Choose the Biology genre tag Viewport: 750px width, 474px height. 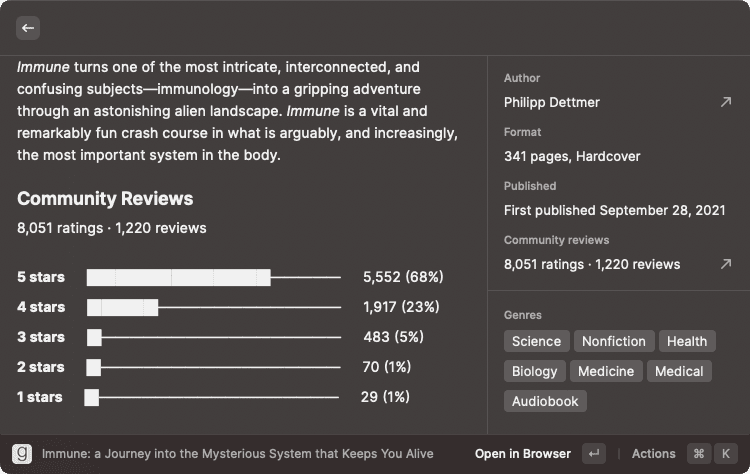click(x=534, y=371)
